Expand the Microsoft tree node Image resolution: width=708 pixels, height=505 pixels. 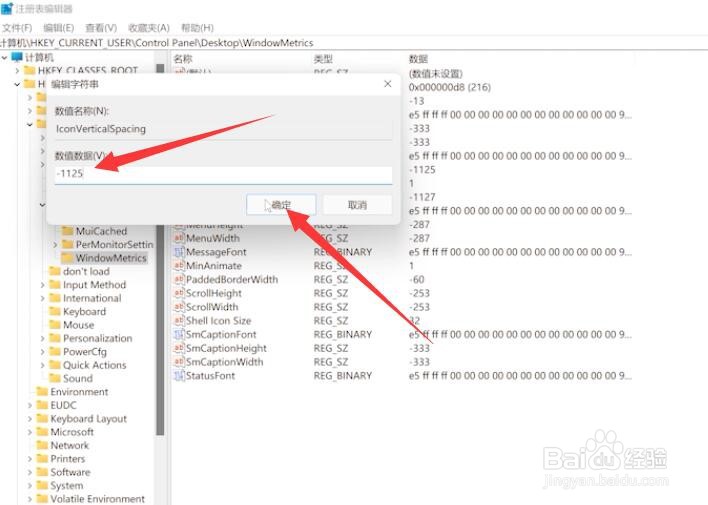tap(30, 432)
